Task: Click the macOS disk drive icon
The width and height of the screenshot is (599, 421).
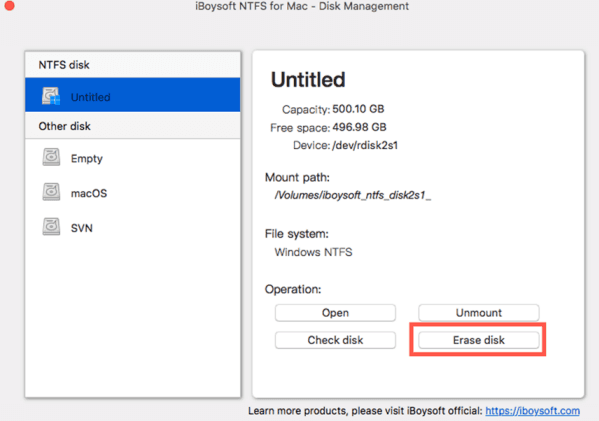Action: click(51, 192)
